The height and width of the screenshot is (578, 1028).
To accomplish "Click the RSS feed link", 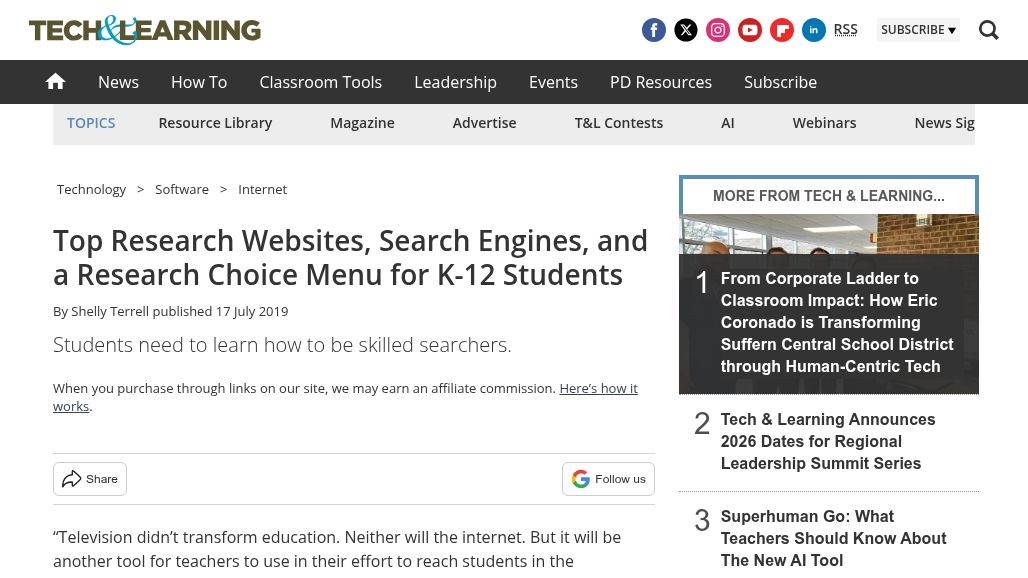I will [845, 29].
